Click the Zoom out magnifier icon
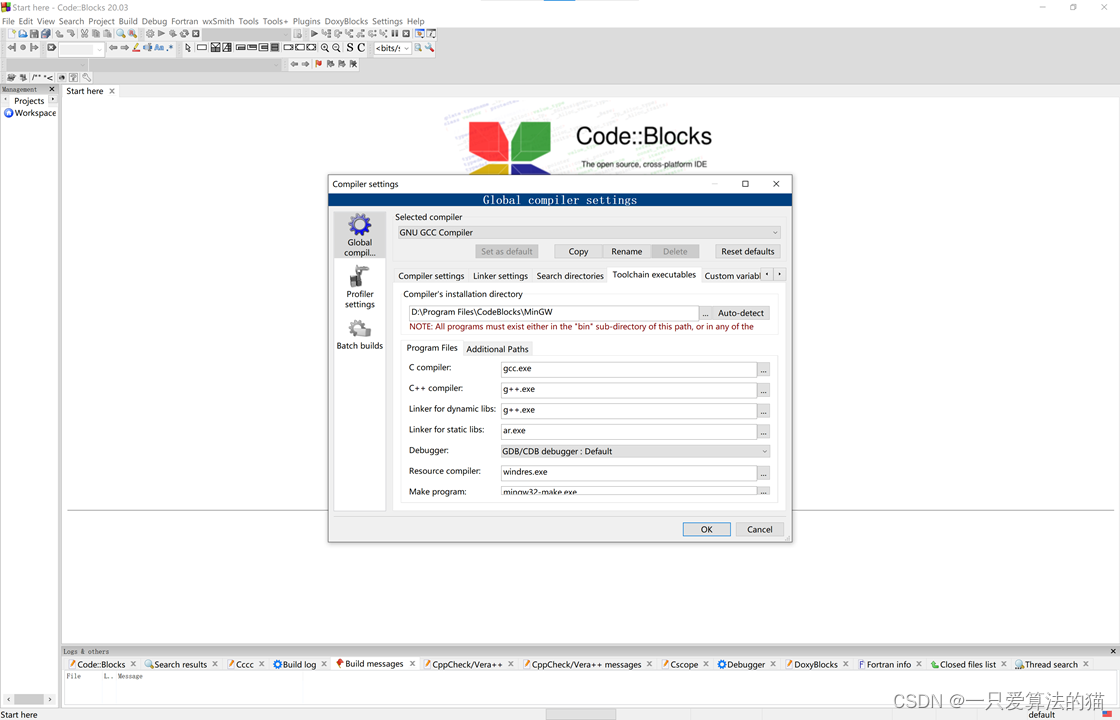The image size is (1120, 720). tap(336, 48)
